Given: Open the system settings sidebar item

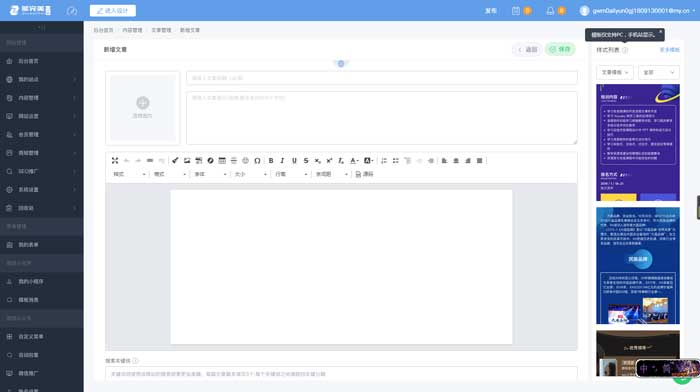Looking at the screenshot, I should point(42,190).
